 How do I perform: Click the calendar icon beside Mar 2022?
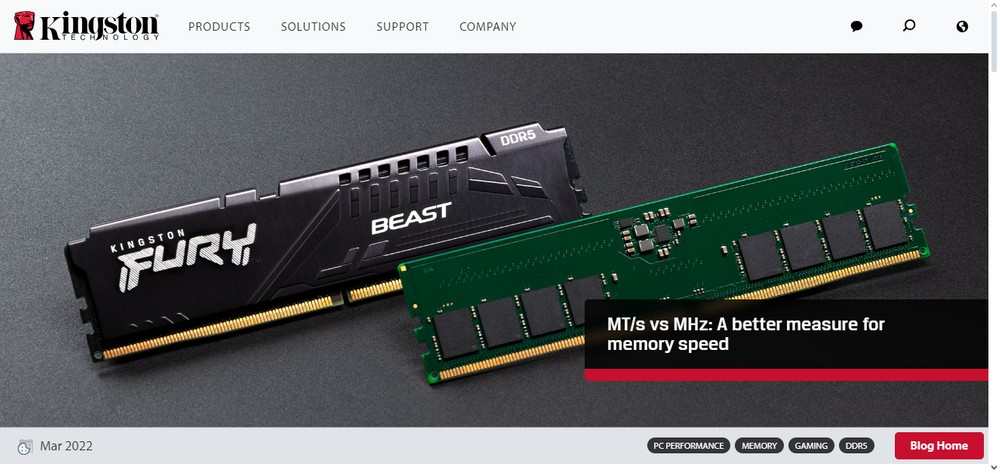click(x=25, y=446)
